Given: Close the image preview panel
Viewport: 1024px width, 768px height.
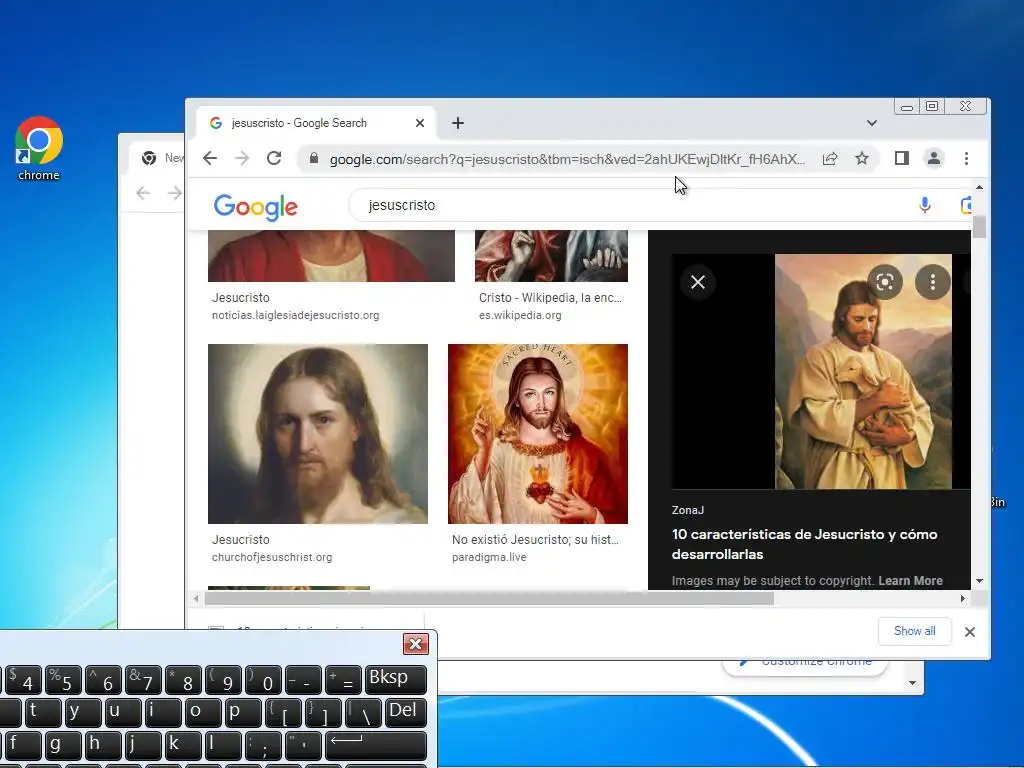Looking at the screenshot, I should 698,282.
